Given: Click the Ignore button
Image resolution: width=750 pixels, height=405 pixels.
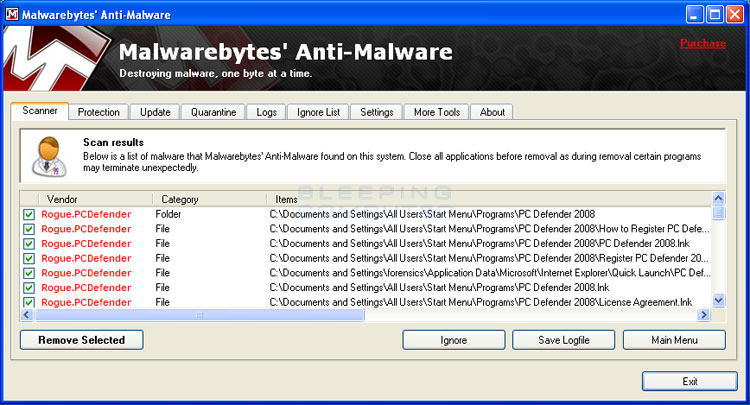Looking at the screenshot, I should [453, 340].
